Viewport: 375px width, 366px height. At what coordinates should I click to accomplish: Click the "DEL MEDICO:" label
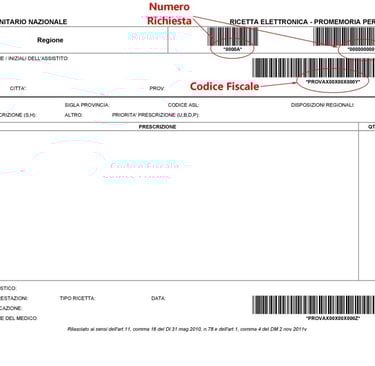(x=22, y=318)
